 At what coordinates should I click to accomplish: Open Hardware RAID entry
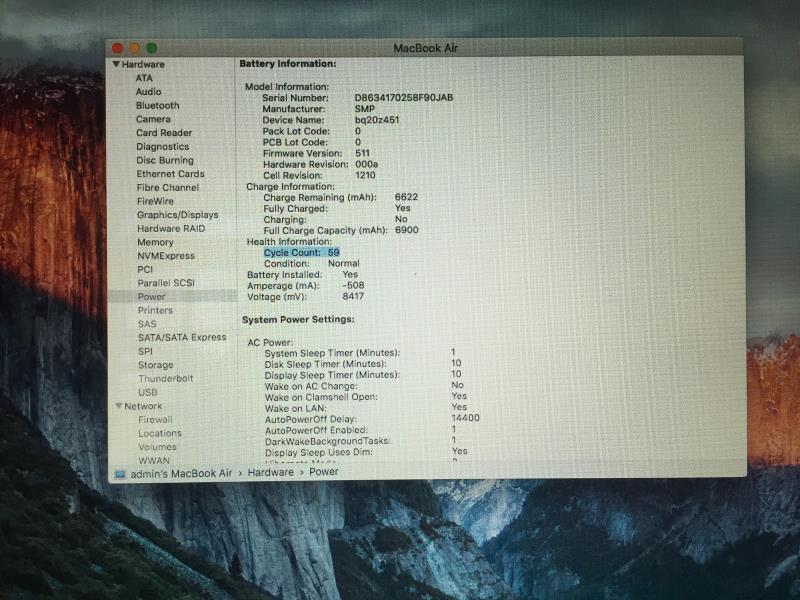pos(171,229)
